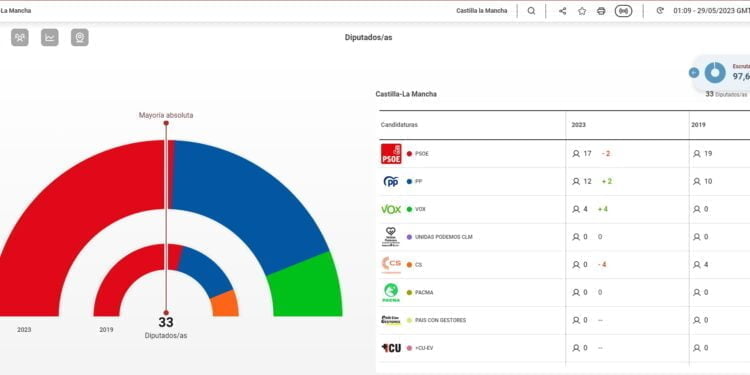
Task: Switch to the line chart view icon
Action: [50, 37]
